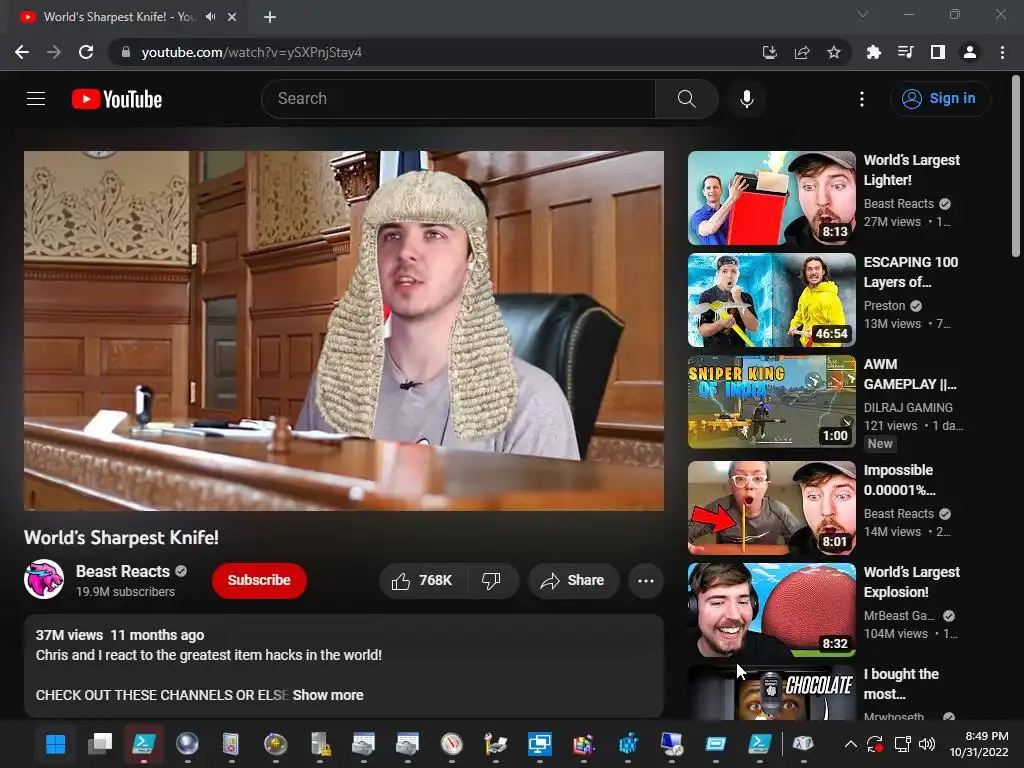Open the AWM GAMEPLAY video title
The width and height of the screenshot is (1024, 768).
910,374
